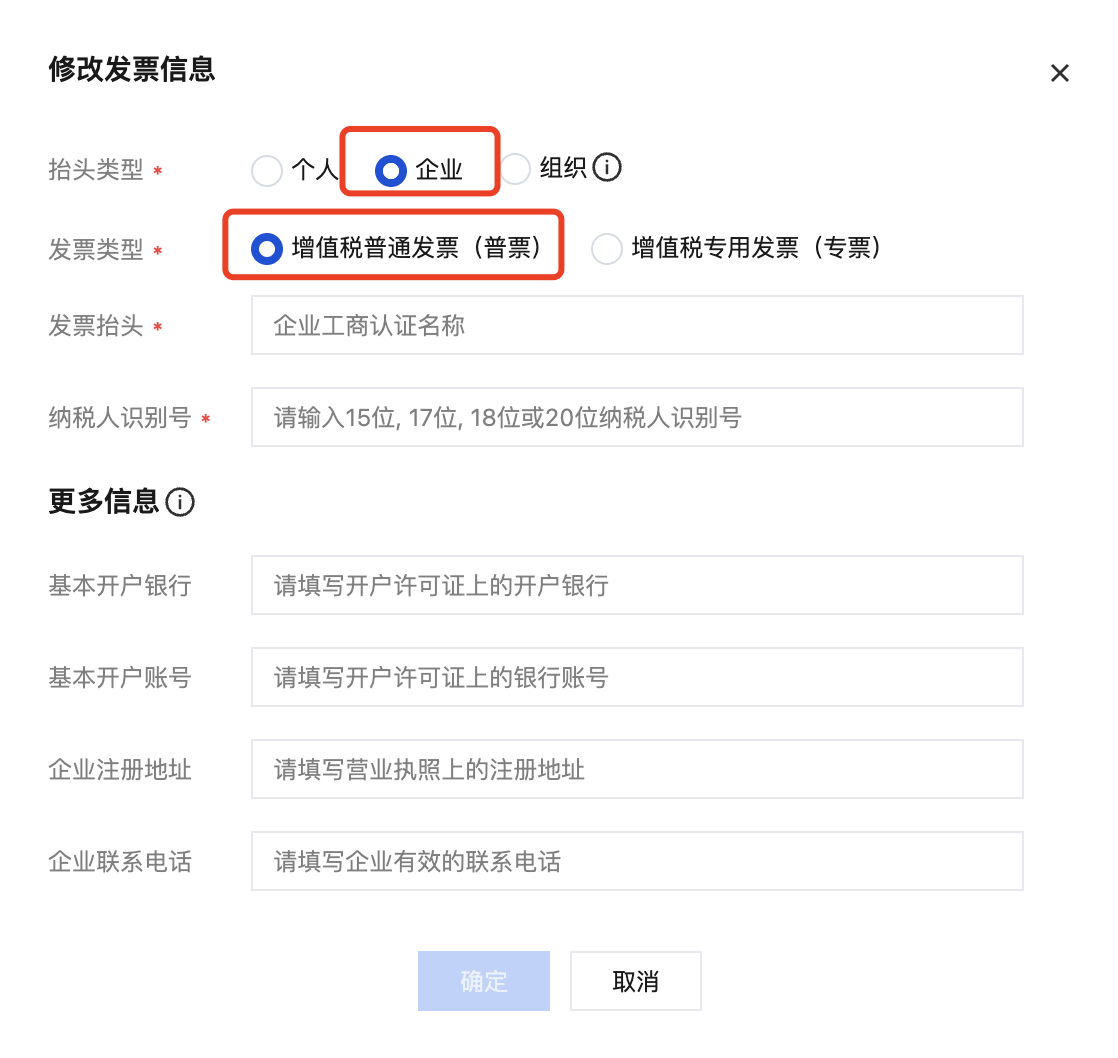Click the info icon beside 组织
This screenshot has height=1058, width=1118.
[607, 168]
